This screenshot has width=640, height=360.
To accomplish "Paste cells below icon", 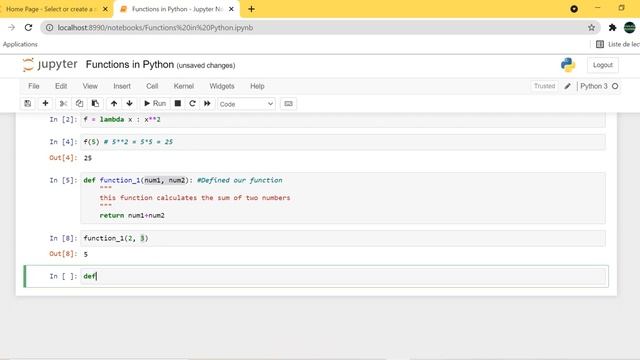I will click(x=95, y=104).
